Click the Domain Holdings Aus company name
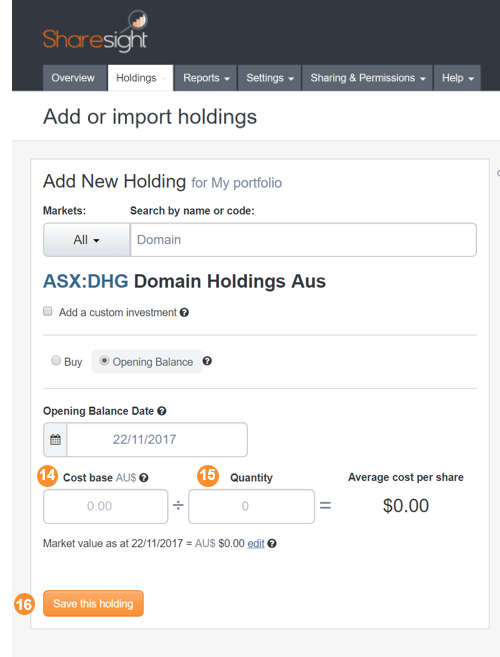 coord(230,281)
